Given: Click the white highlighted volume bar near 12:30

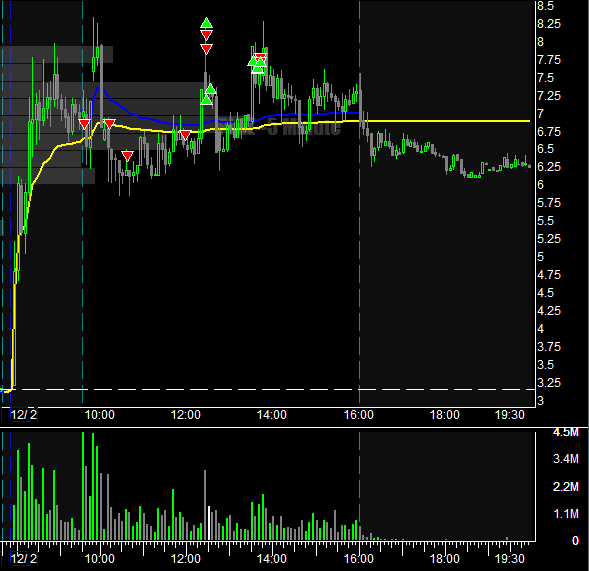Looking at the screenshot, I should point(209,523).
